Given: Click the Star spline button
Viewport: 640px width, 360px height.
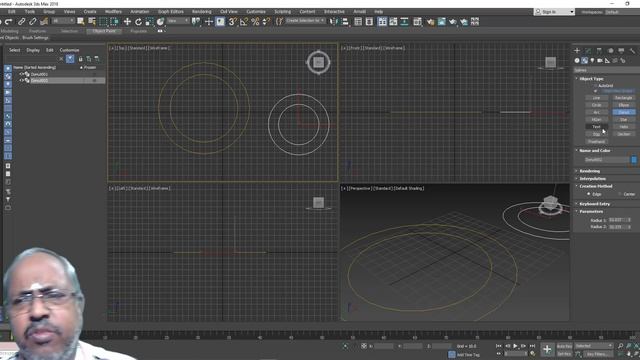Looking at the screenshot, I should pyautogui.click(x=624, y=120).
